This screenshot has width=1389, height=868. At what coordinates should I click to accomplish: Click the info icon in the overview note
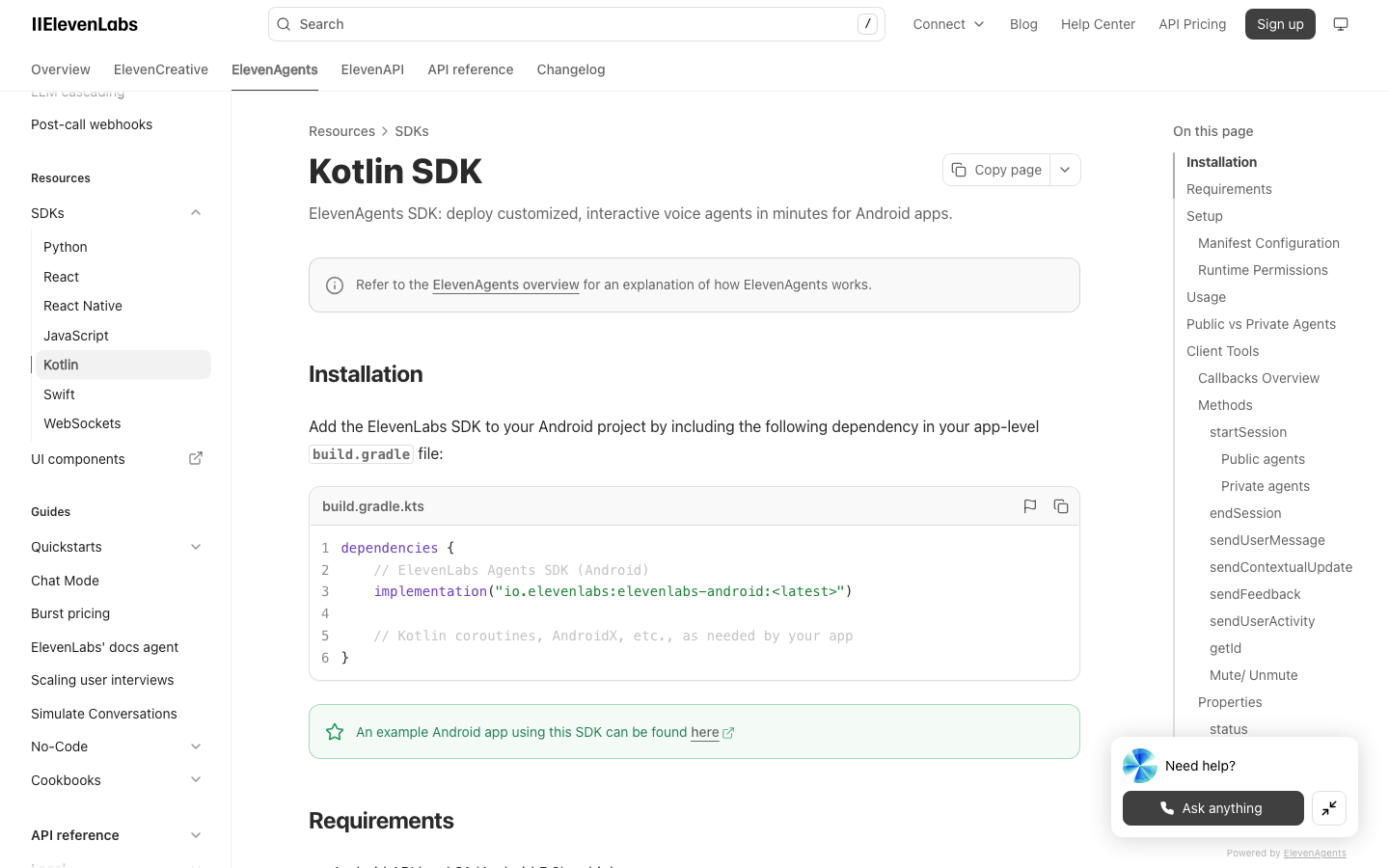(x=335, y=285)
